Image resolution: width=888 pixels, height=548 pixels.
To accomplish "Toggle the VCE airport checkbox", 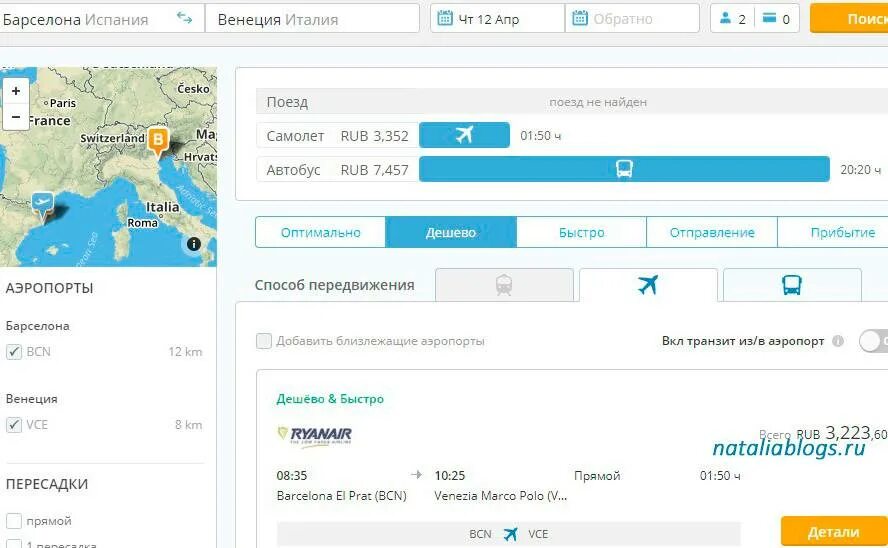I will [14, 425].
